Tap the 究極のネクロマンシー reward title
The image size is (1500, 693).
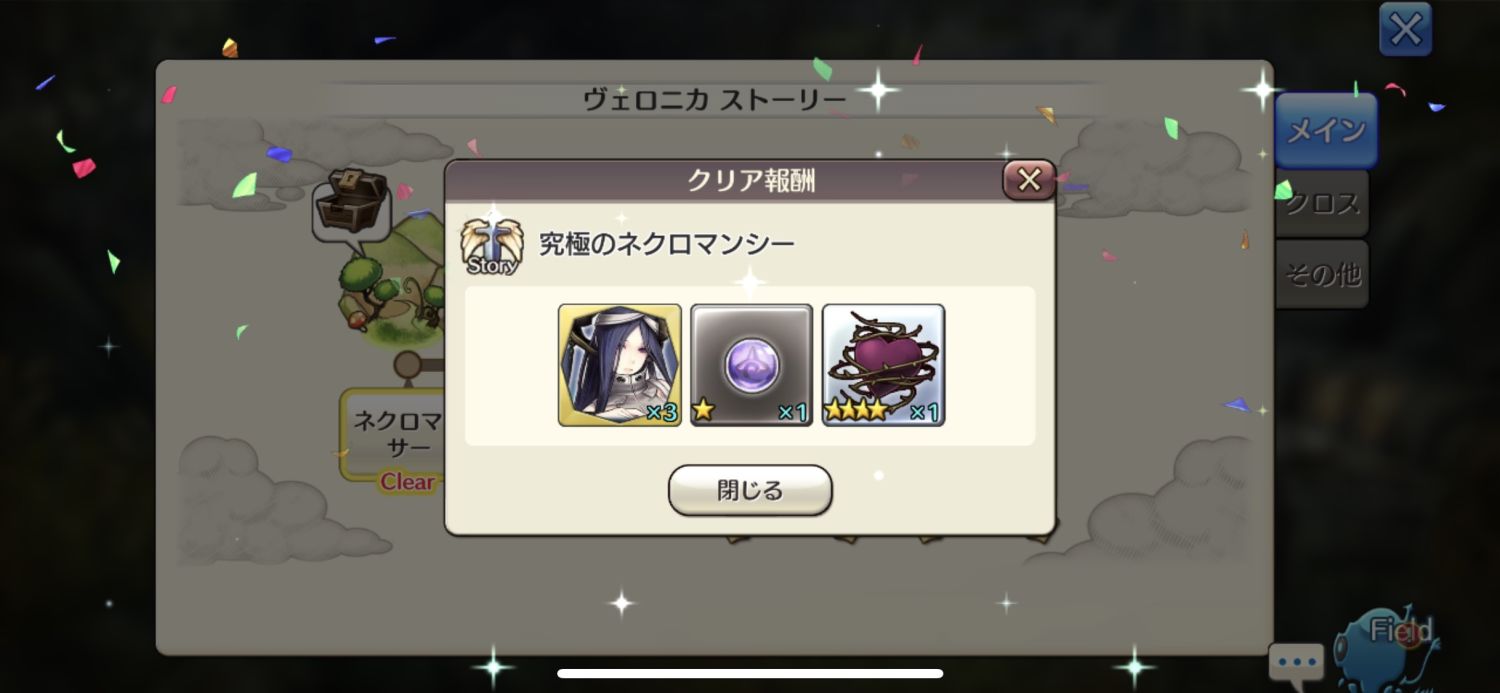[667, 244]
